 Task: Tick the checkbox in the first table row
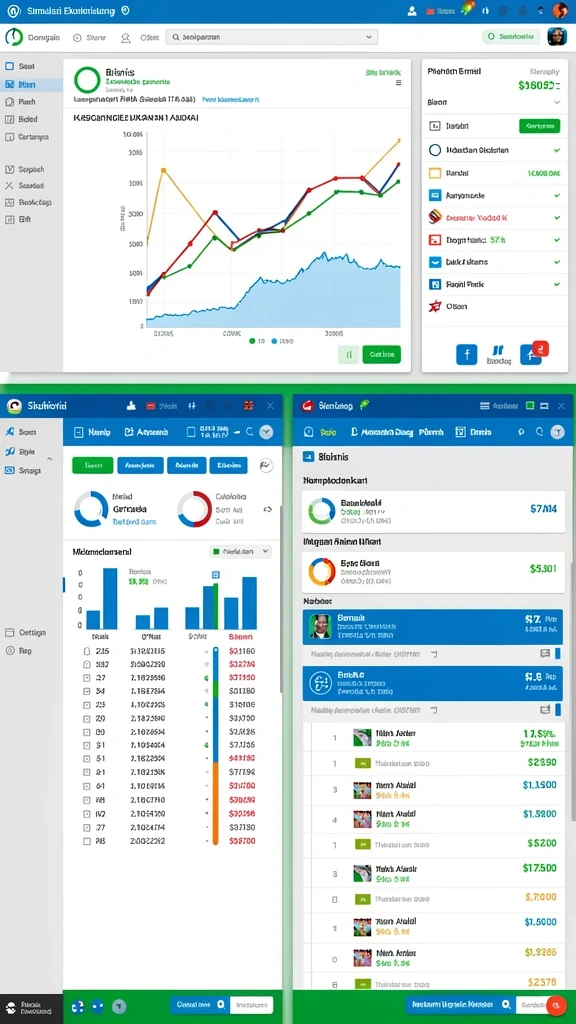(x=86, y=651)
